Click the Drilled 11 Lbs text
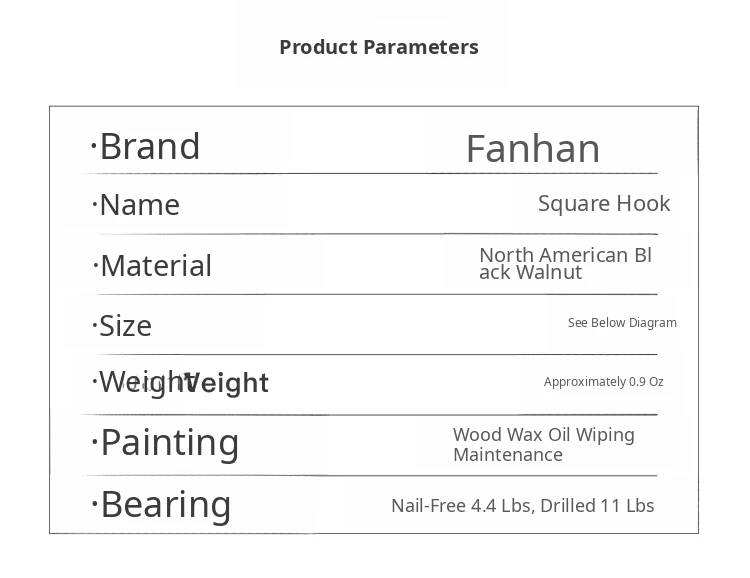This screenshot has width=750, height=578. (x=597, y=506)
